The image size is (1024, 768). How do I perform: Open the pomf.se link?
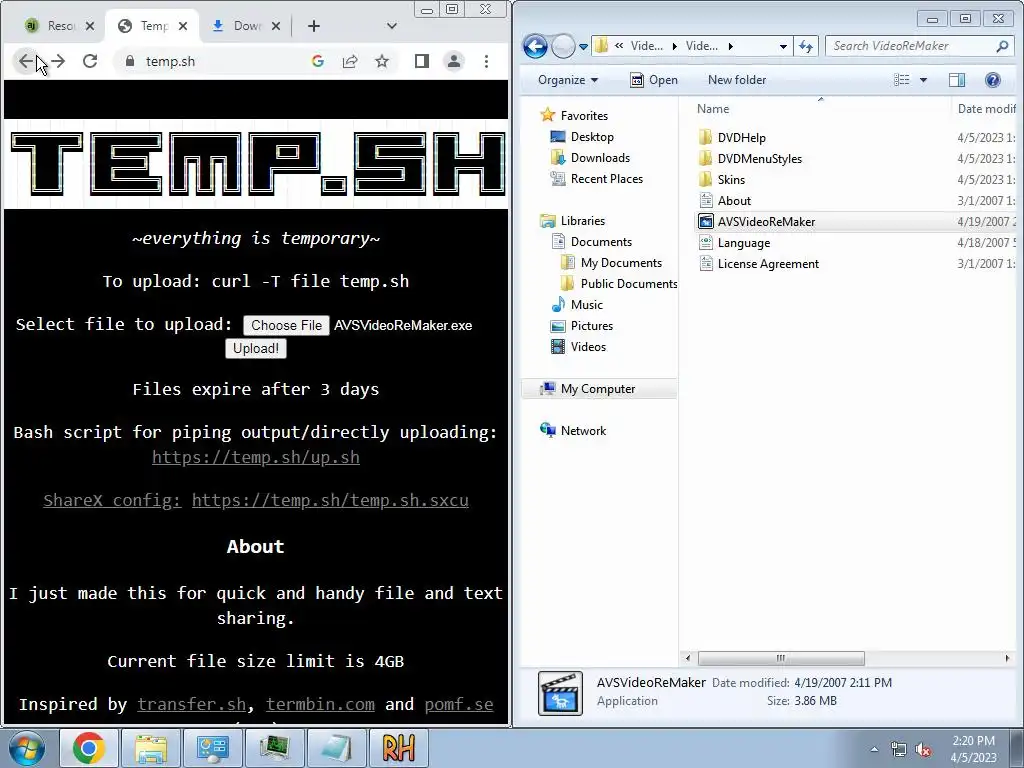pos(459,704)
